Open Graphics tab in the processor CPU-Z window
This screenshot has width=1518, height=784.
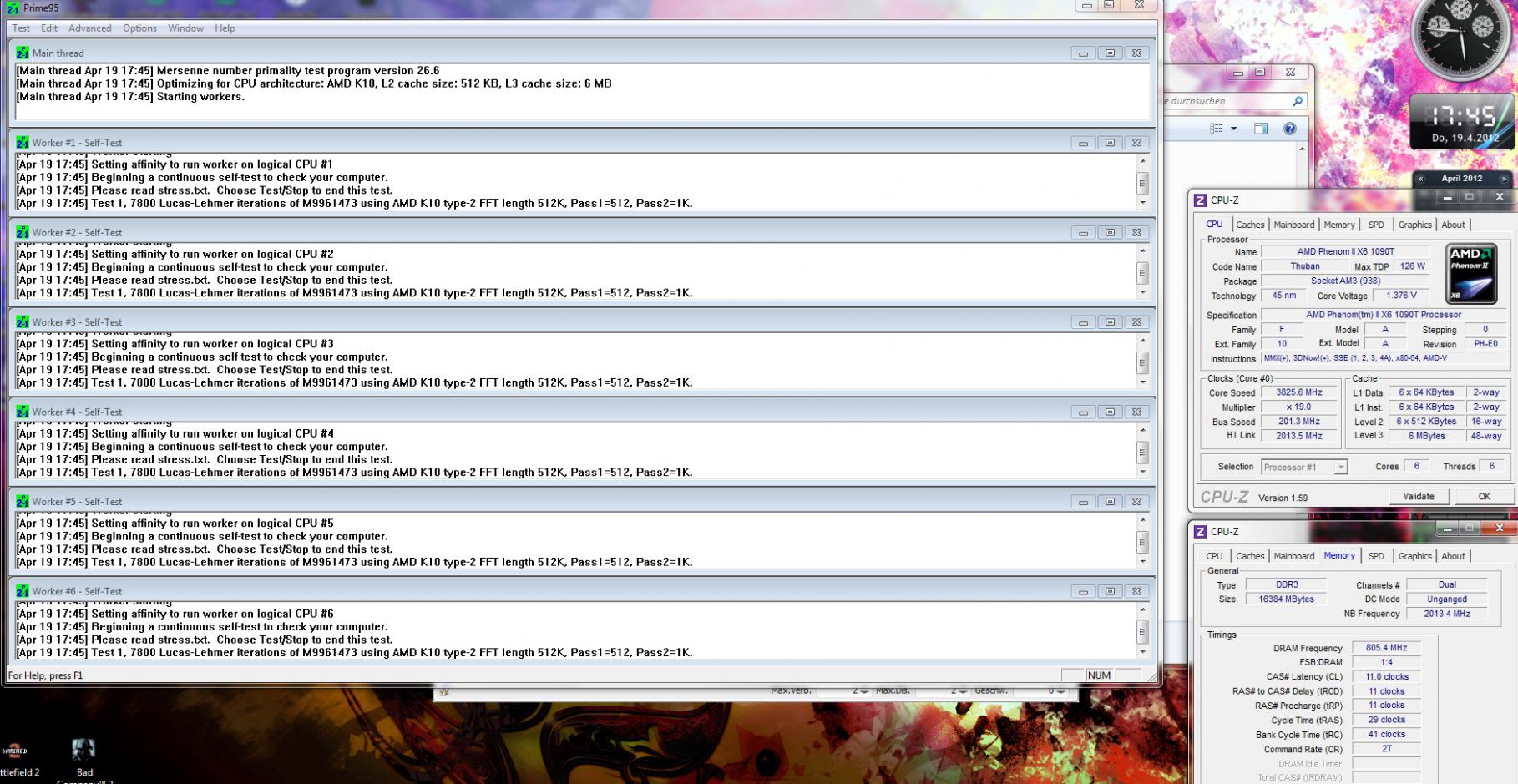coord(1415,225)
